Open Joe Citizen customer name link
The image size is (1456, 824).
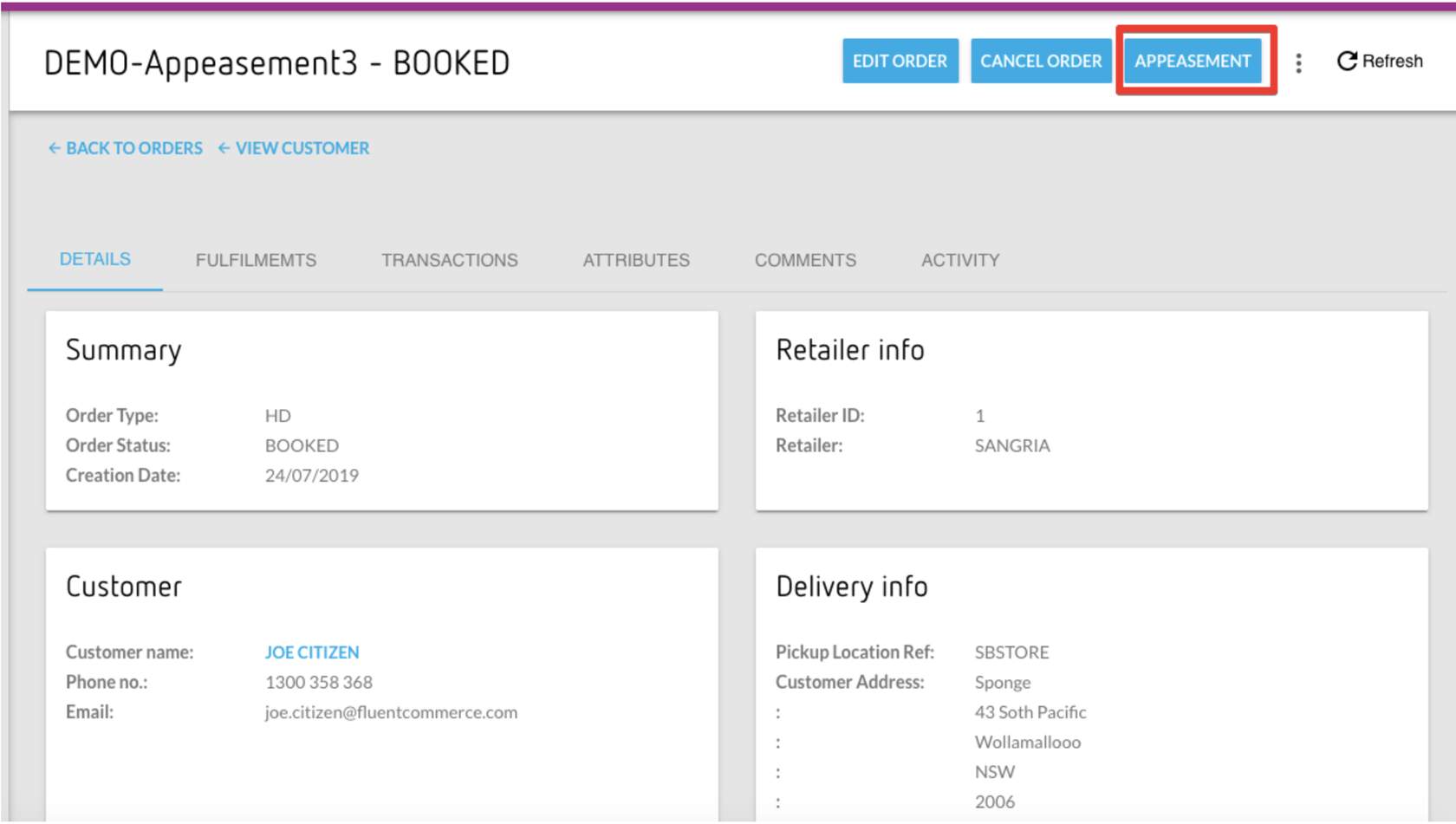pos(312,652)
